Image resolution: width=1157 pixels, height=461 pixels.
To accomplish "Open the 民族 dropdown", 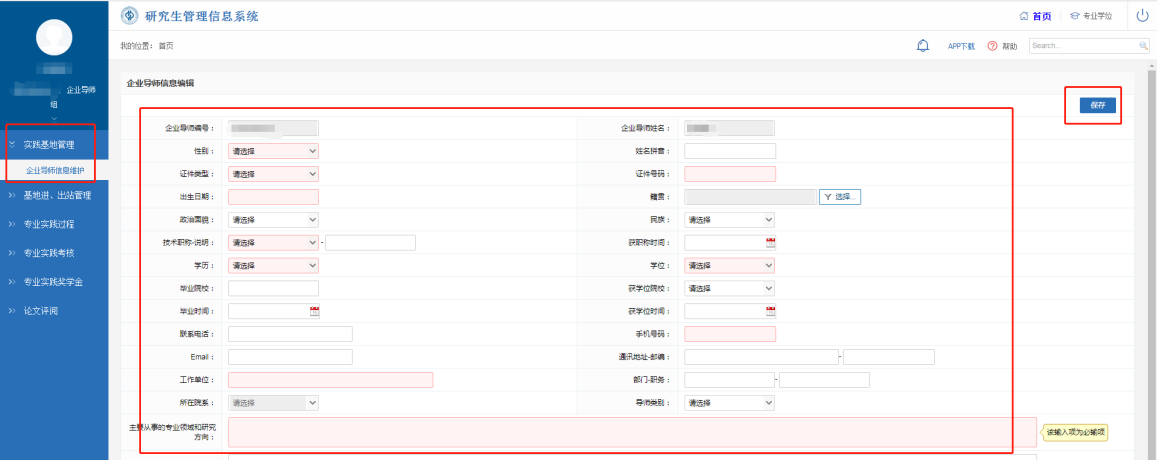I will 729,219.
